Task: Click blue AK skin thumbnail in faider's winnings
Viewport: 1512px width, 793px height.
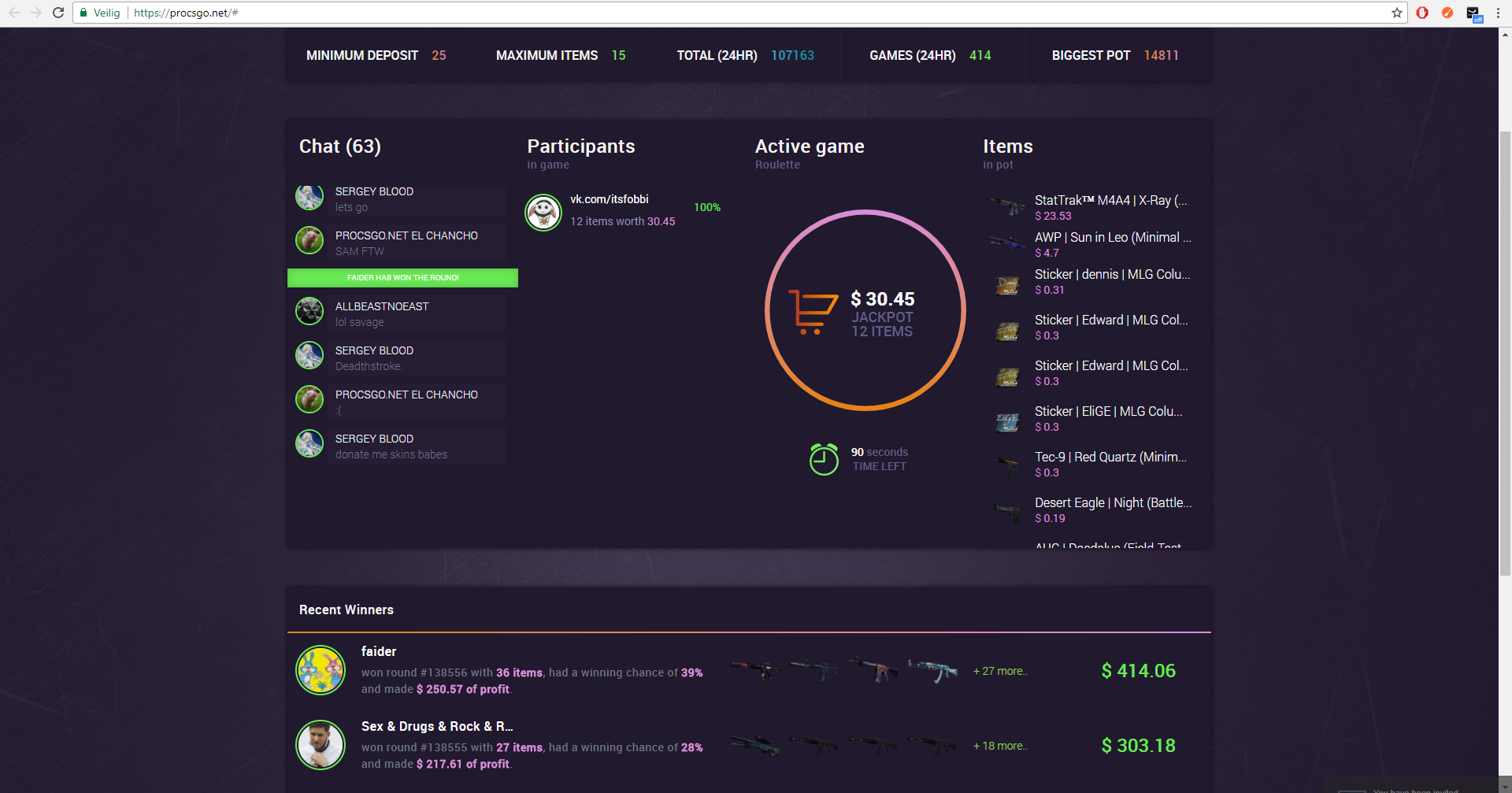Action: pyautogui.click(x=933, y=670)
